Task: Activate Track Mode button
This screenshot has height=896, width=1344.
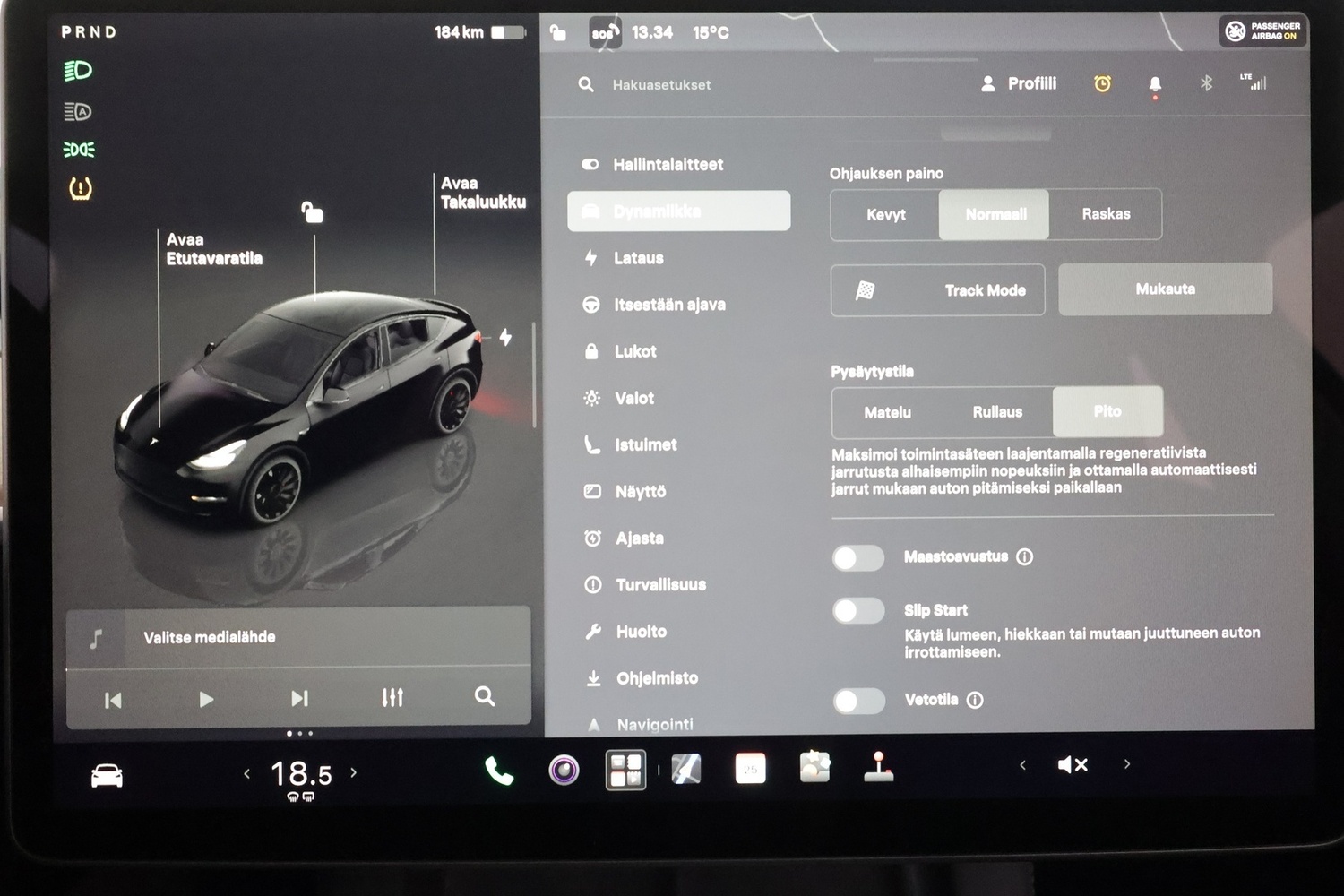Action: (937, 289)
